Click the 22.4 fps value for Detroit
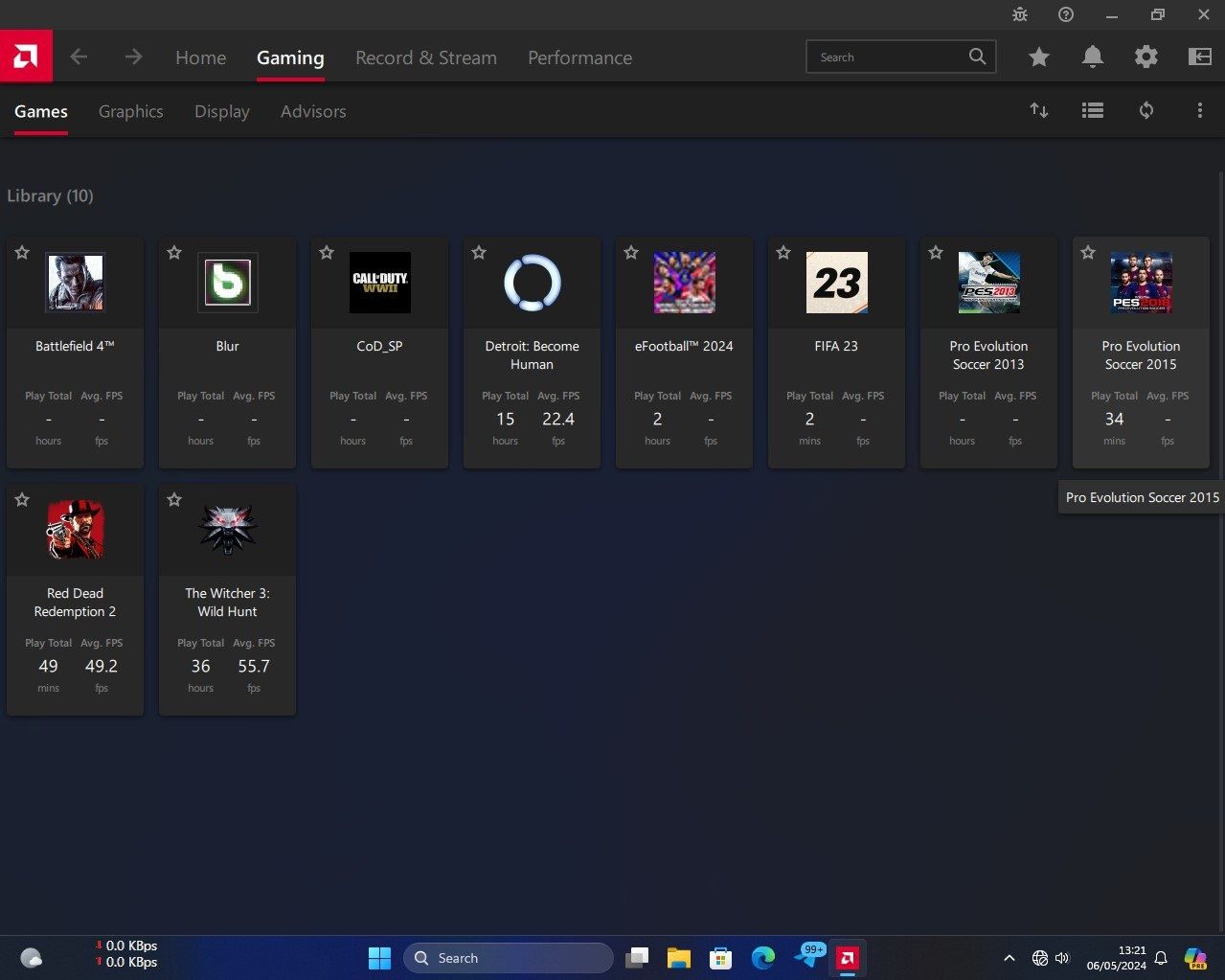 point(558,419)
